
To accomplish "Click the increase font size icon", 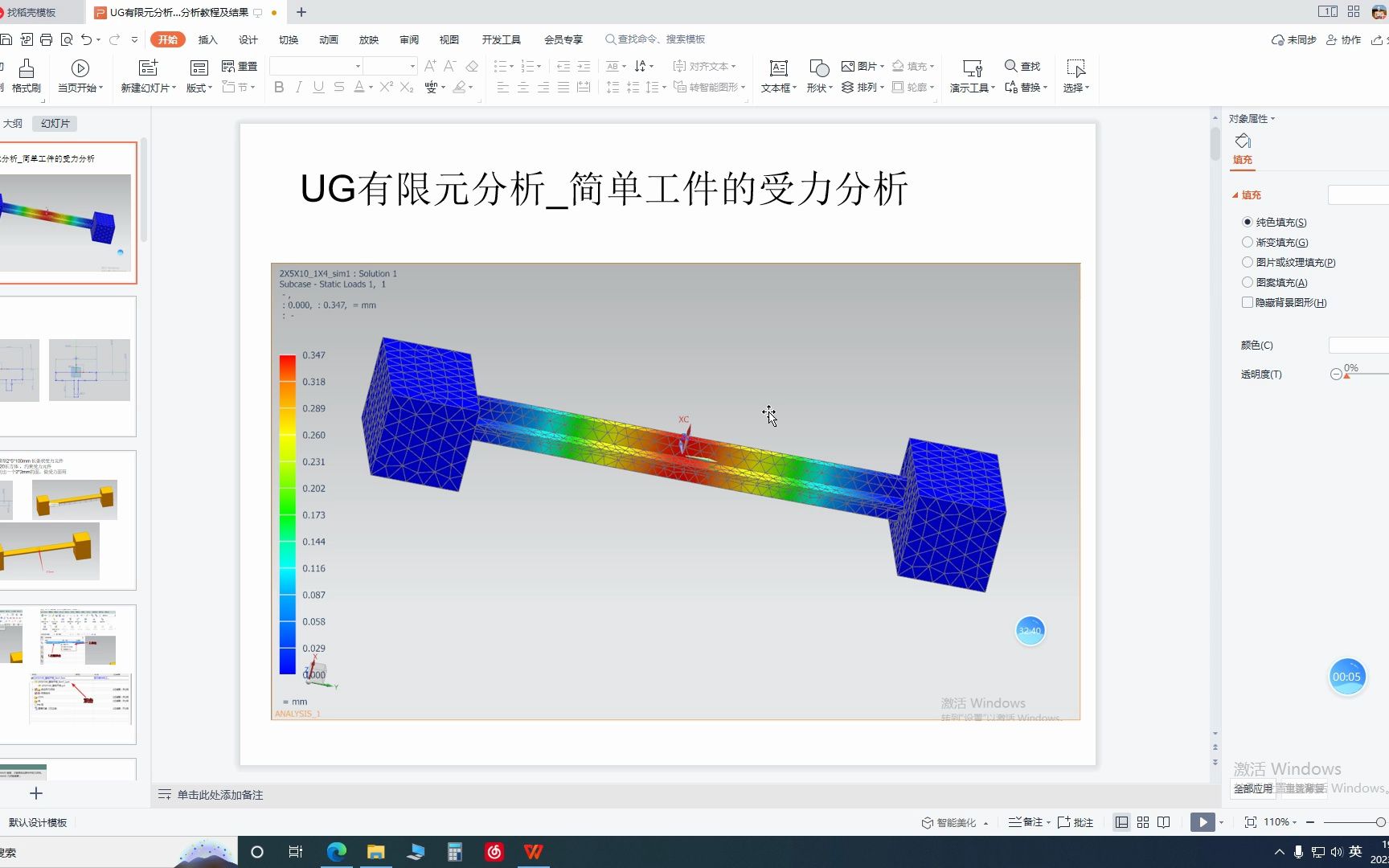I will (430, 66).
